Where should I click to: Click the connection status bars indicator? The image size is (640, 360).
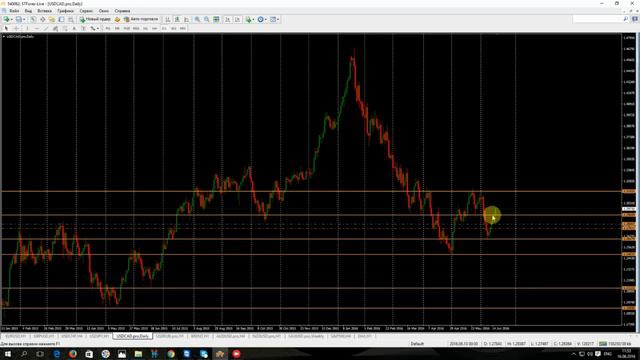pyautogui.click(x=603, y=344)
